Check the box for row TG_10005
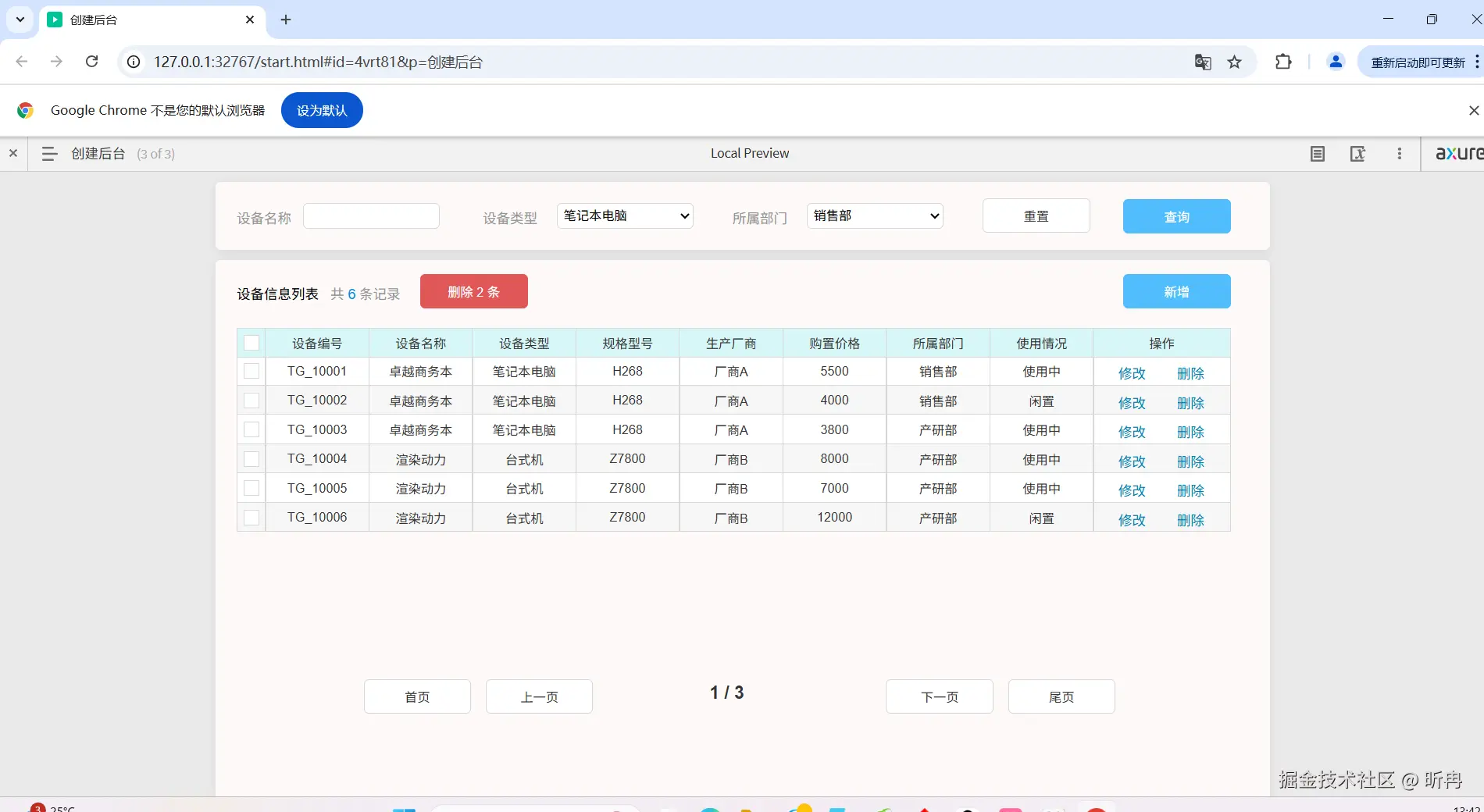 [x=251, y=488]
